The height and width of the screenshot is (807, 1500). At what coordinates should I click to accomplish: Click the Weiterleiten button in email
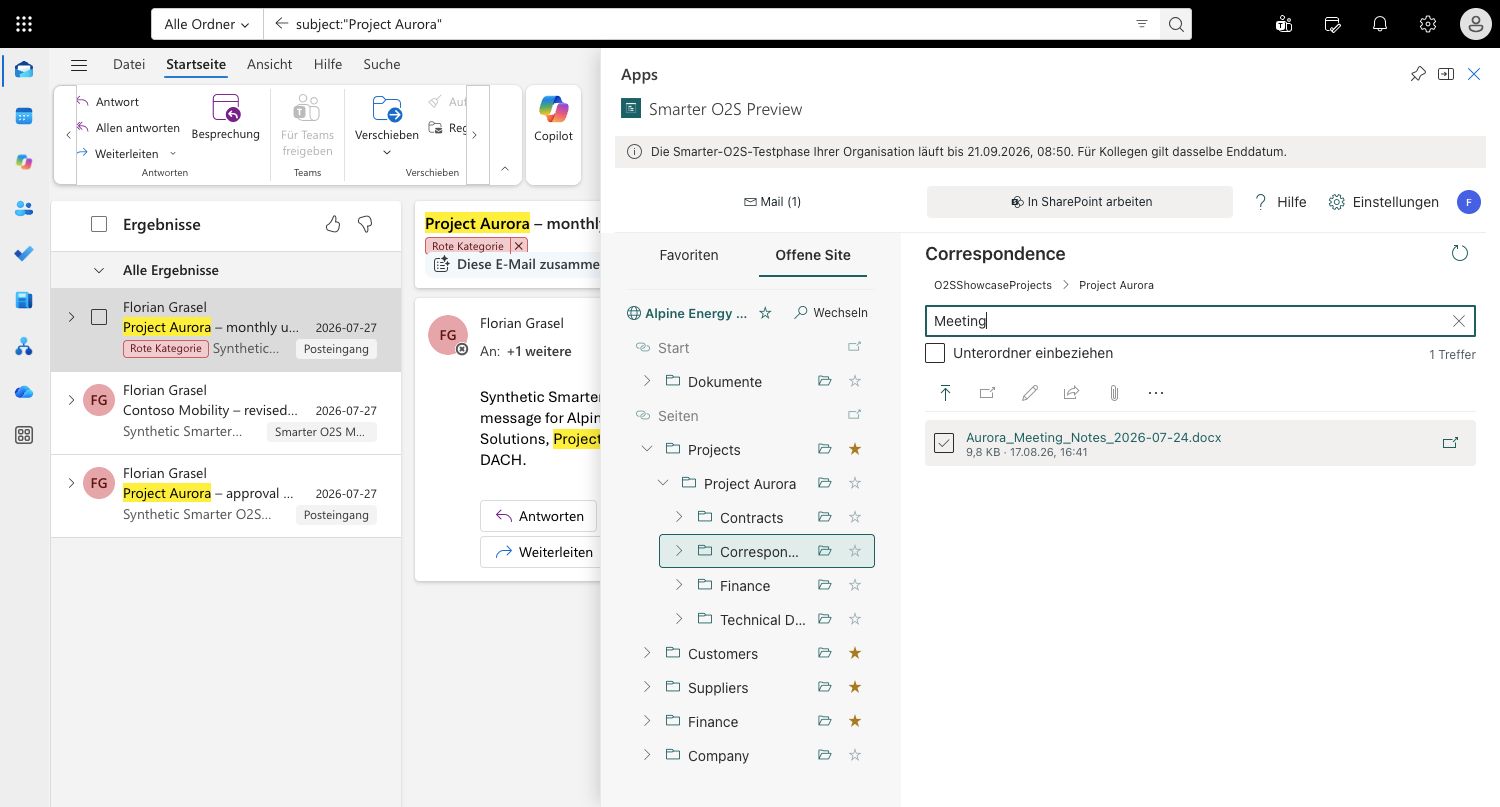(x=542, y=552)
